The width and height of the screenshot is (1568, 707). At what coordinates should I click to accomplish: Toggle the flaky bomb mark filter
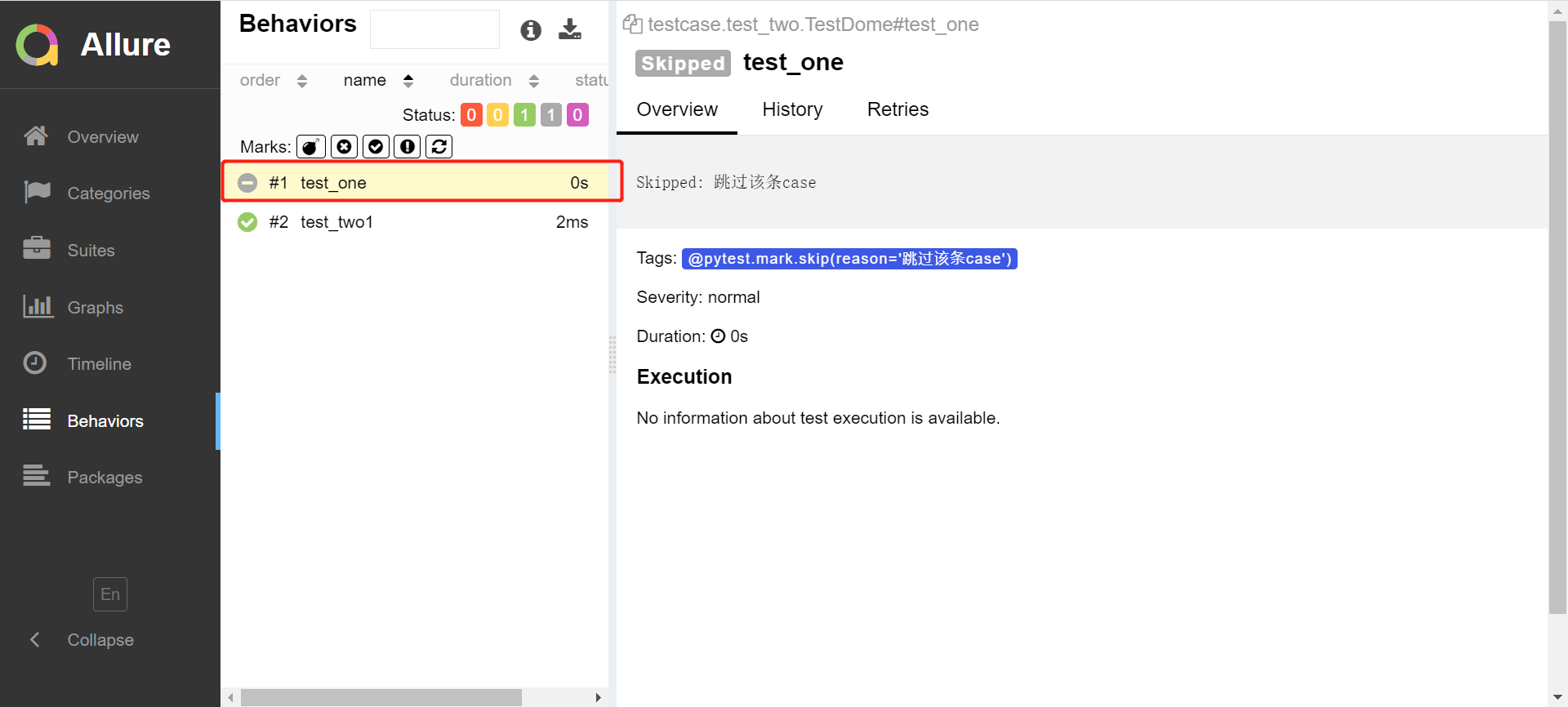[x=311, y=147]
